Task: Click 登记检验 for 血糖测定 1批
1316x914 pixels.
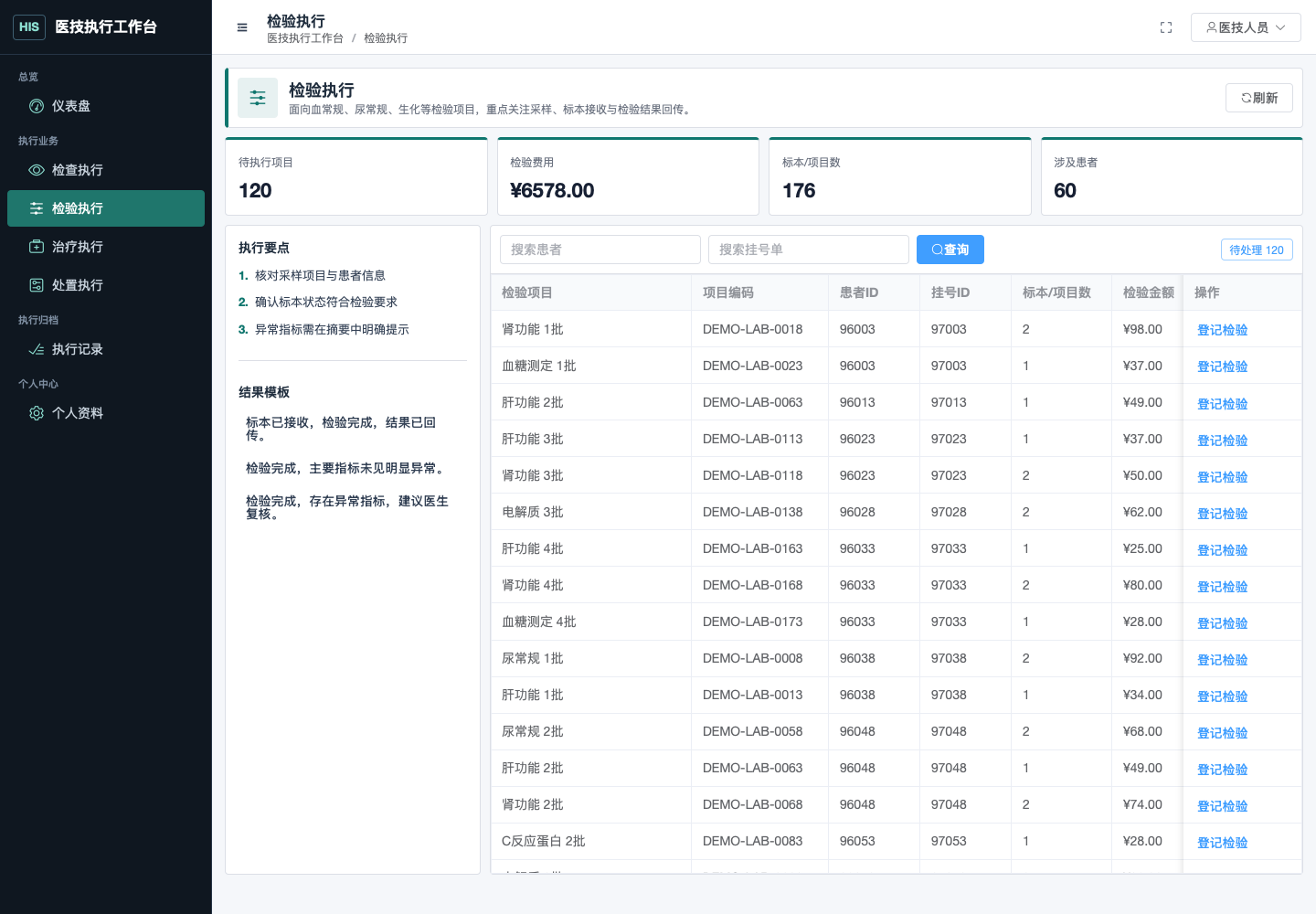Action: coord(1223,367)
